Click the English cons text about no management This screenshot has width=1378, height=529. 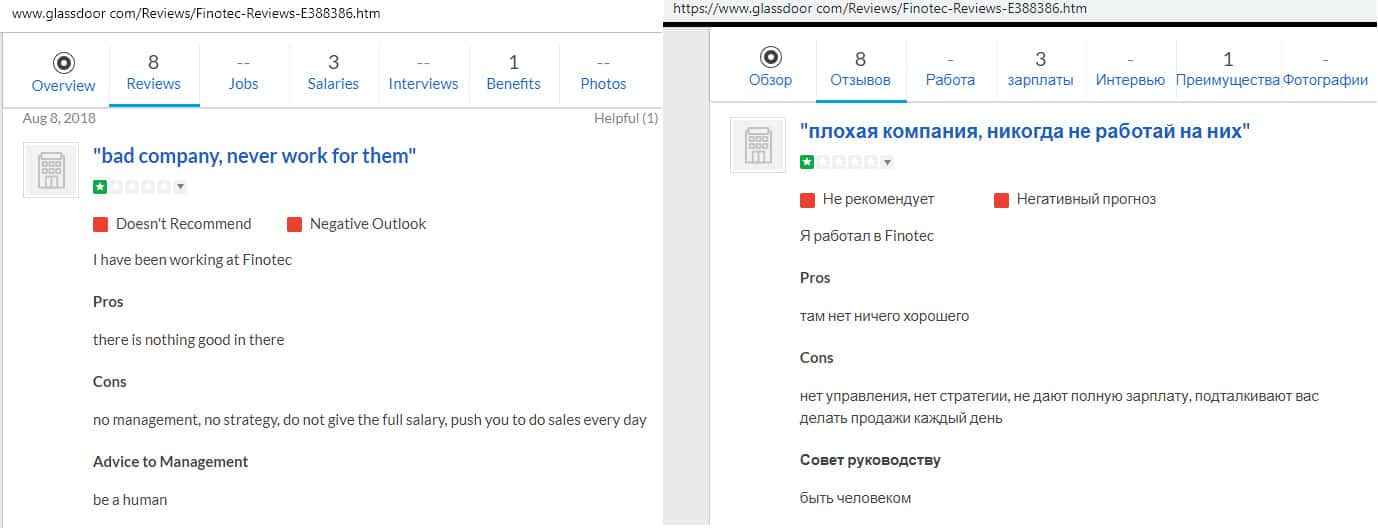tap(370, 420)
